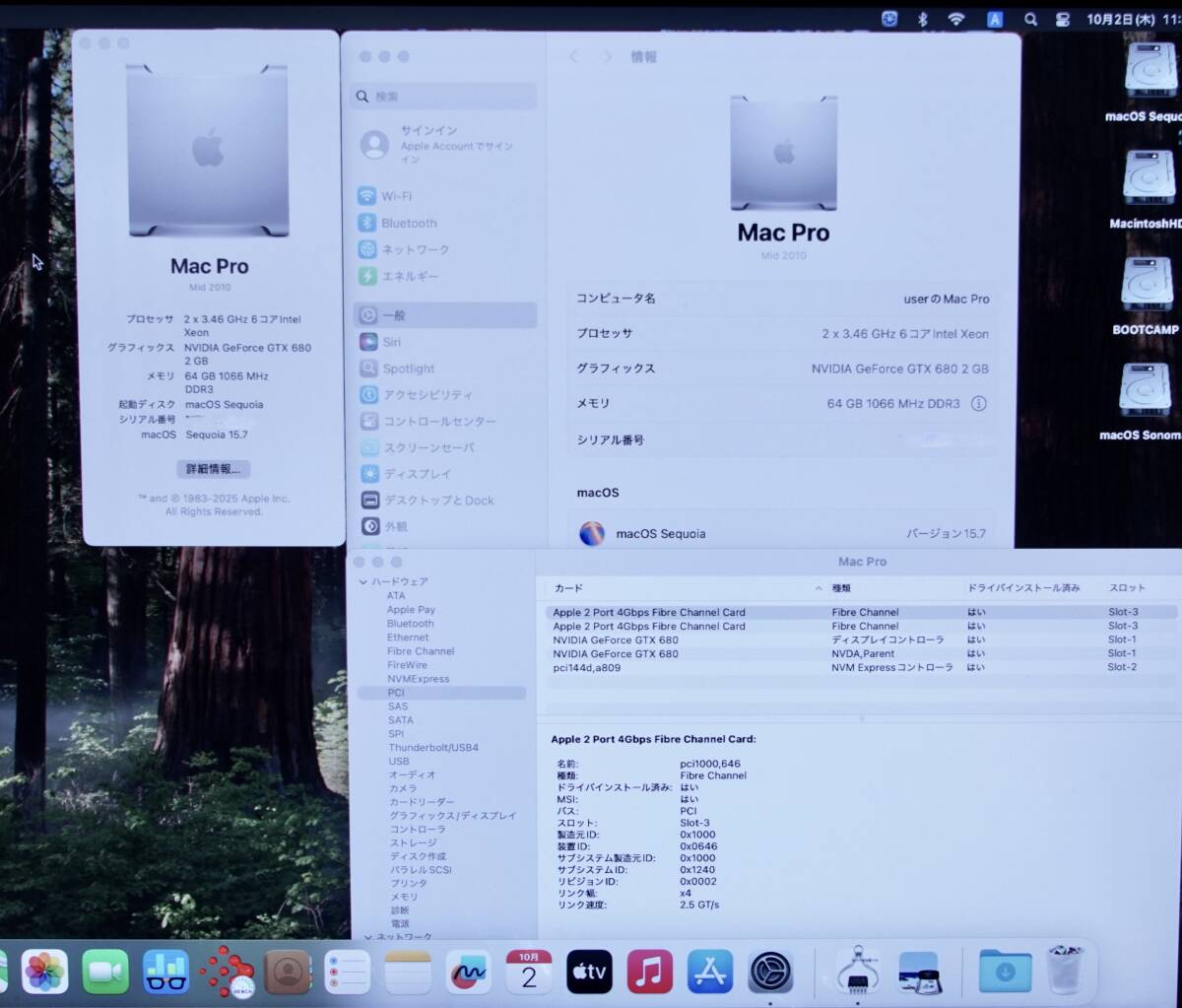Click the Wi-Fi status icon in menu bar
The image size is (1182, 1008).
click(x=956, y=19)
